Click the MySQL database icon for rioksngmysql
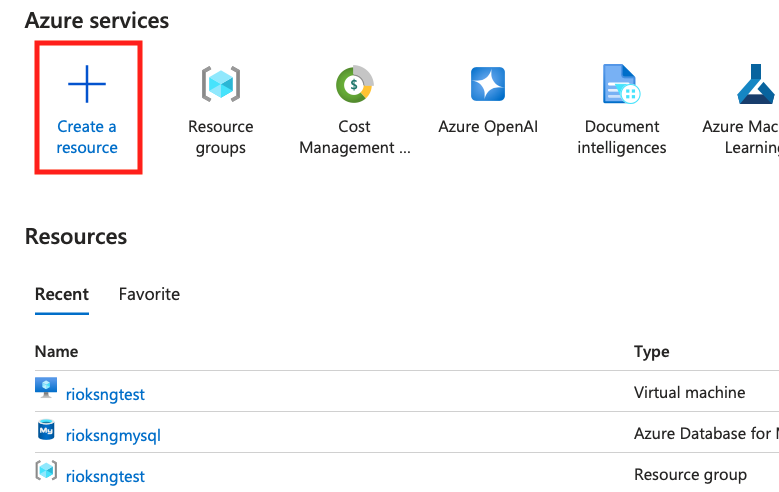Screen dimensions: 779x492 pyautogui.click(x=46, y=430)
